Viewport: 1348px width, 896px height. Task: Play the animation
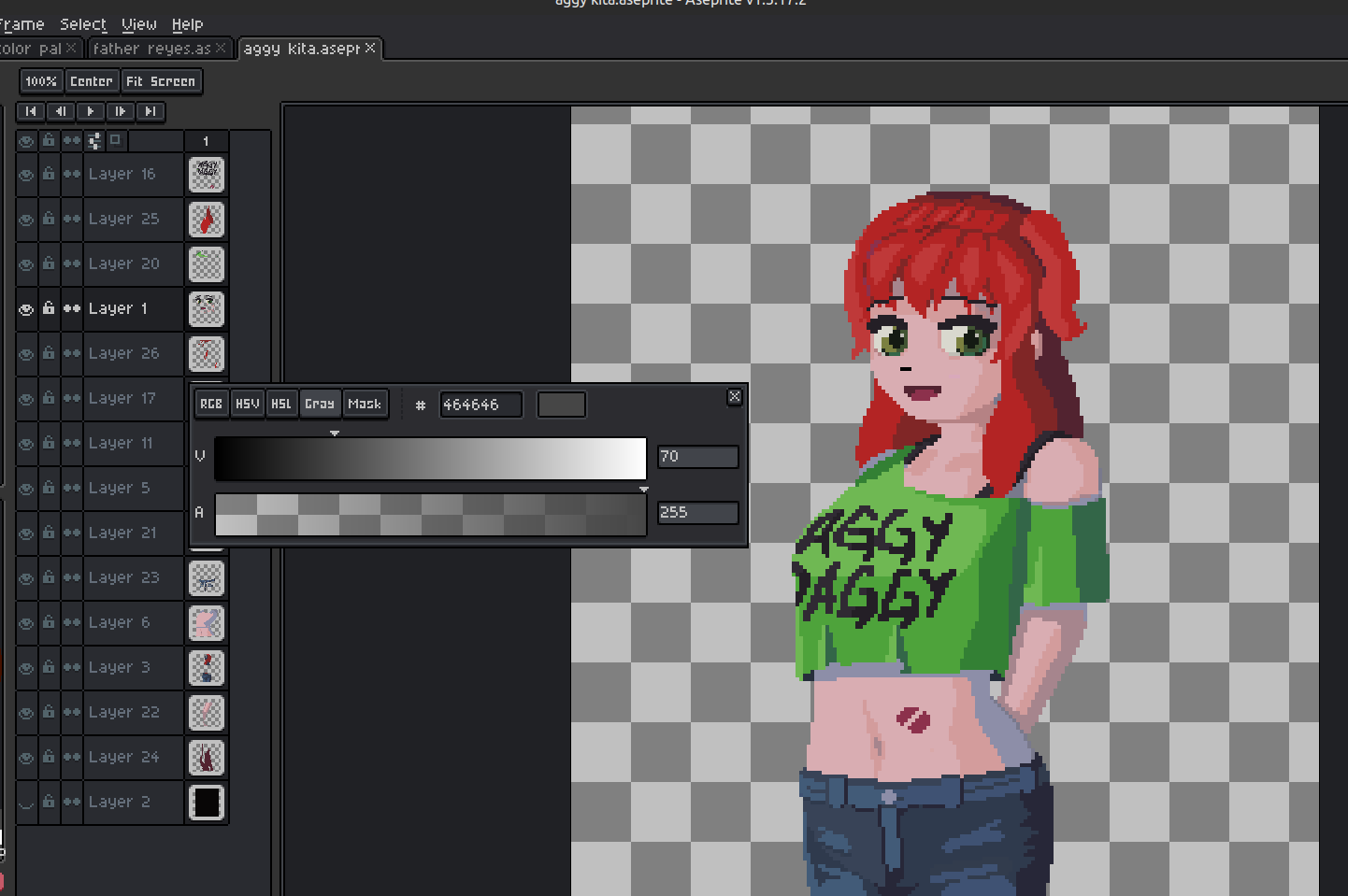pos(91,111)
